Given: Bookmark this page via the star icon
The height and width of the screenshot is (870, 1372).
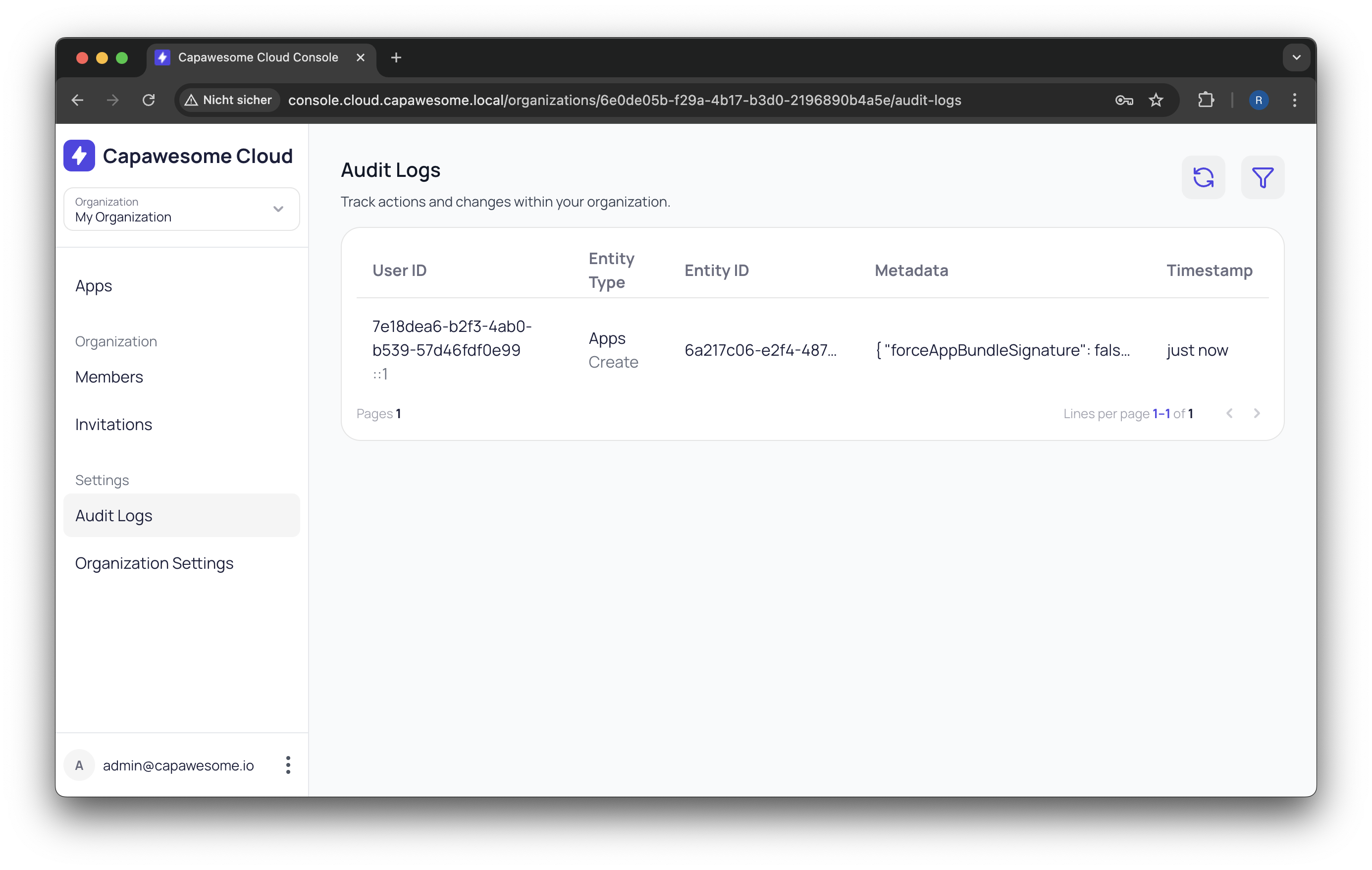Looking at the screenshot, I should [x=1156, y=100].
